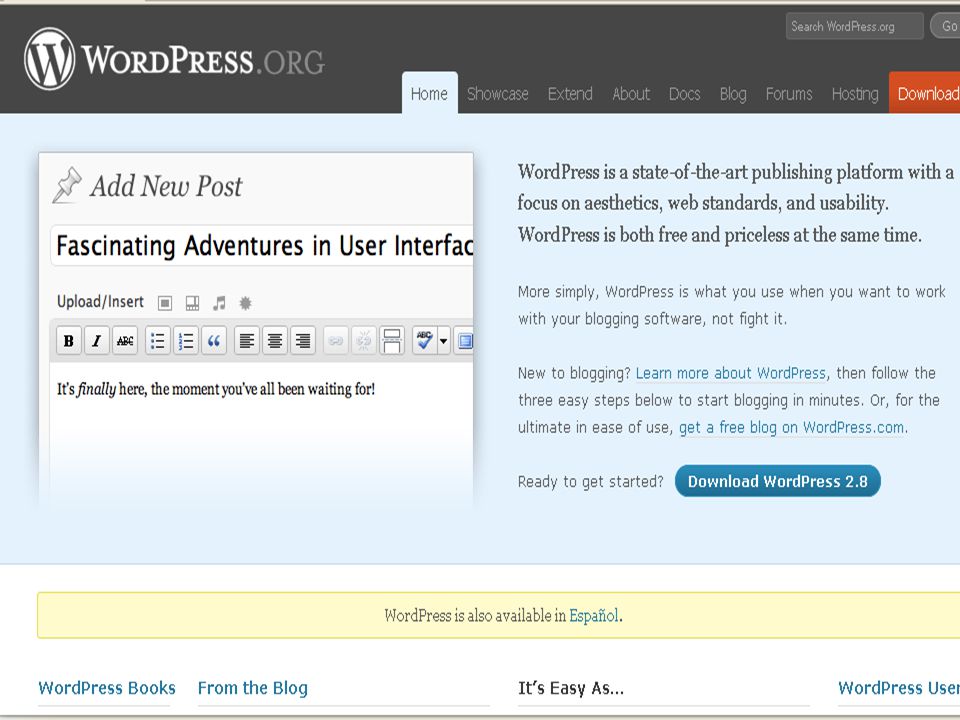Click the Add Audio music note icon

point(219,302)
